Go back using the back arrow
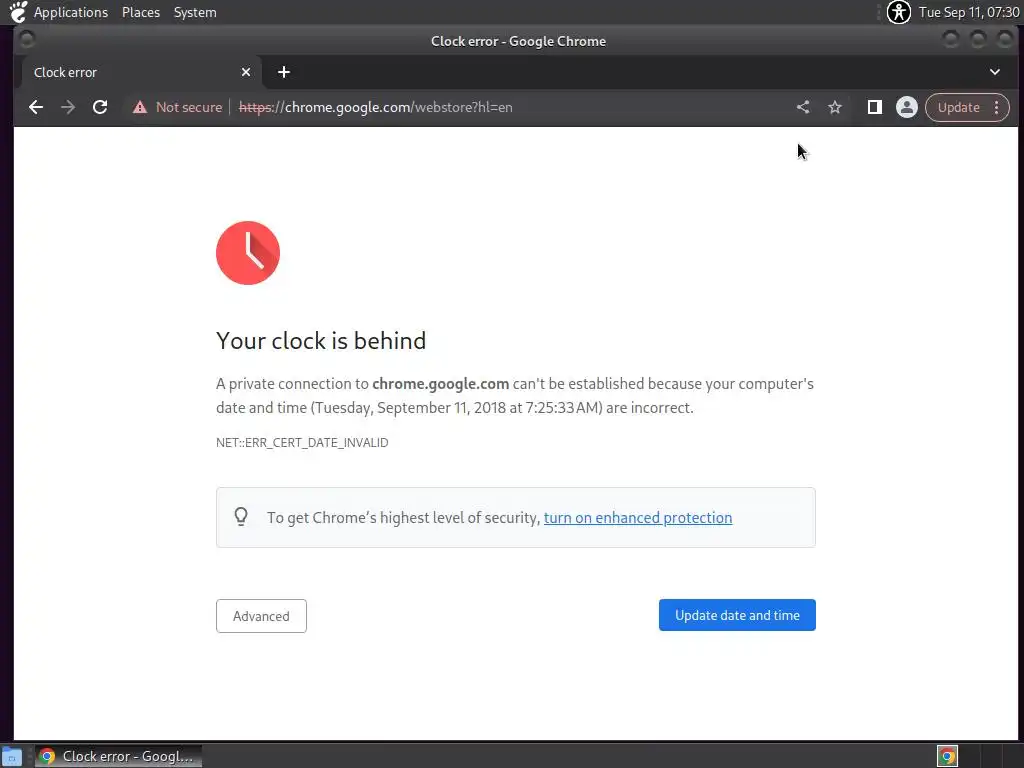 [36, 107]
